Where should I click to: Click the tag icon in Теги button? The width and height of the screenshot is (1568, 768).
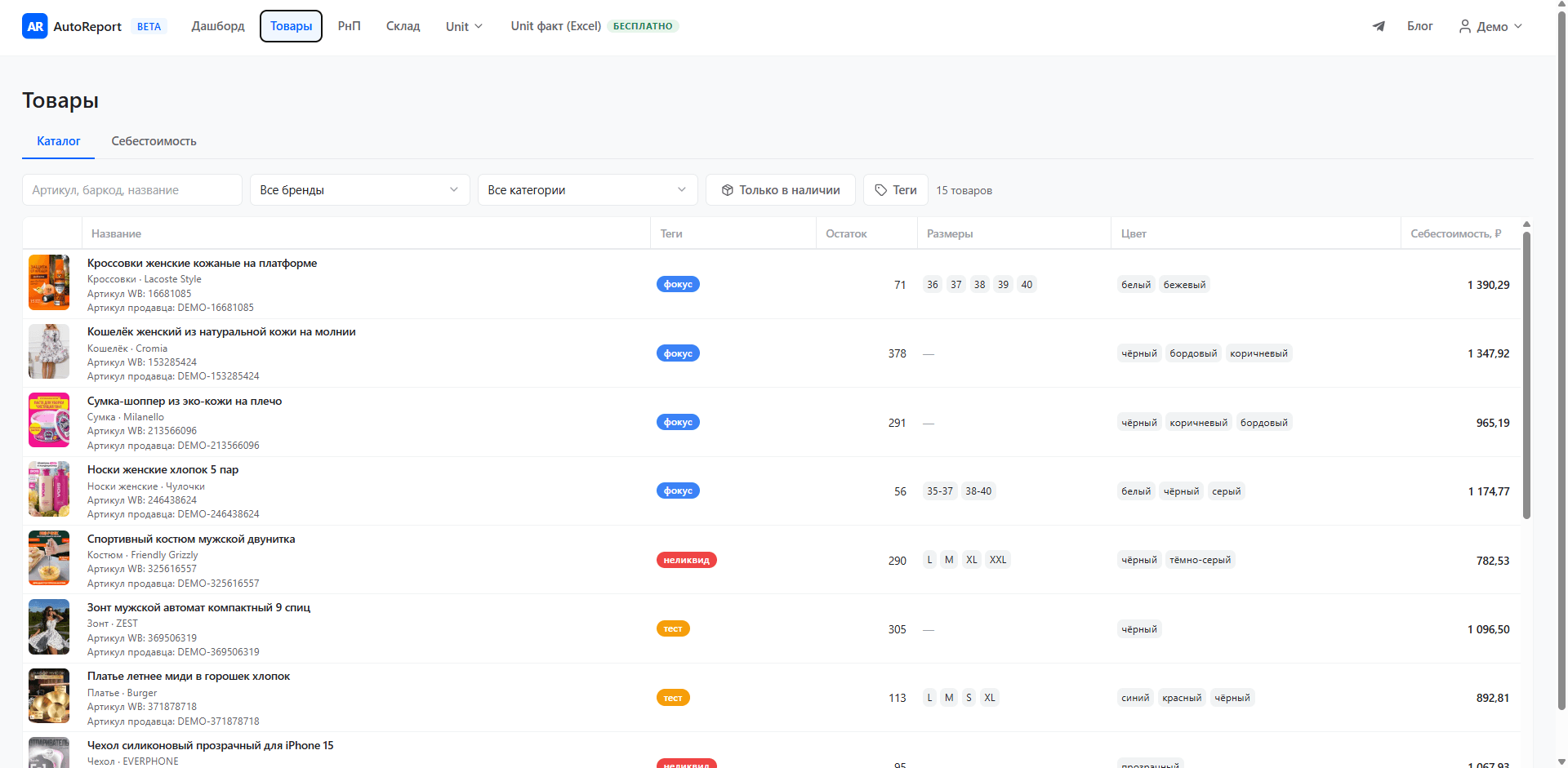(880, 190)
